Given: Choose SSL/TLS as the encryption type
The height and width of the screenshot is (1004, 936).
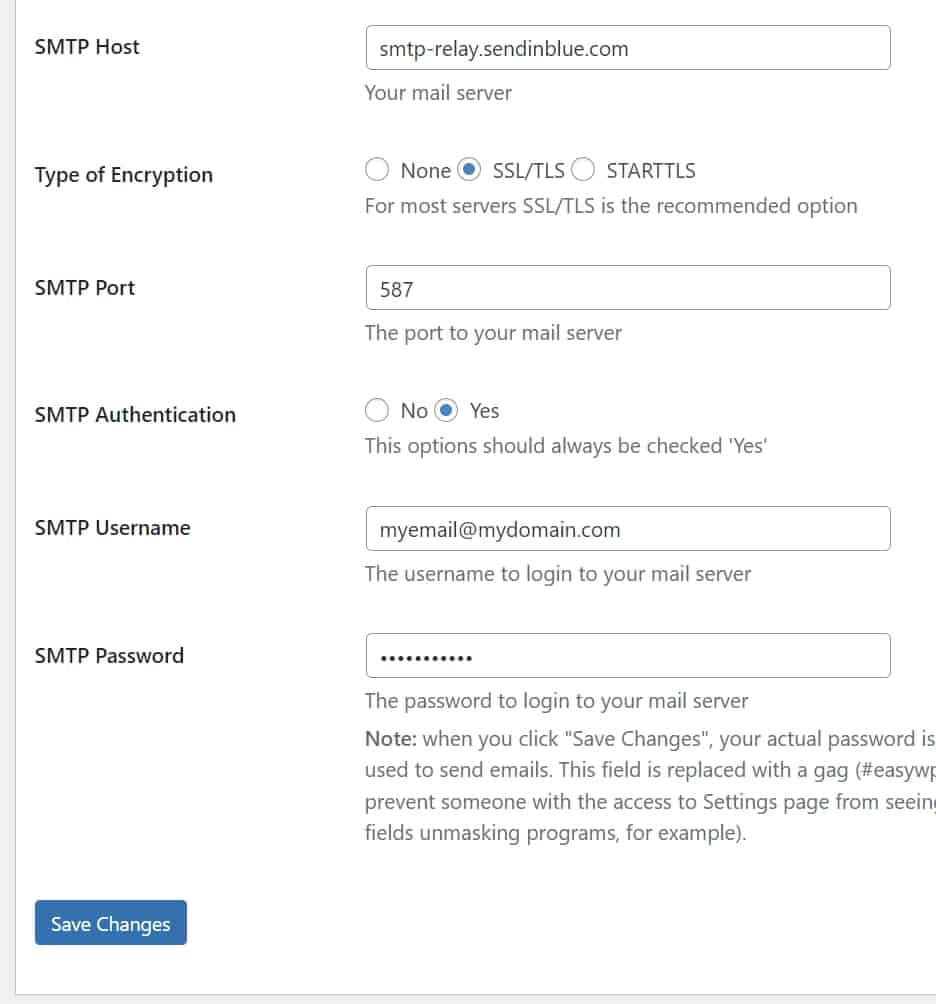Looking at the screenshot, I should tap(469, 170).
